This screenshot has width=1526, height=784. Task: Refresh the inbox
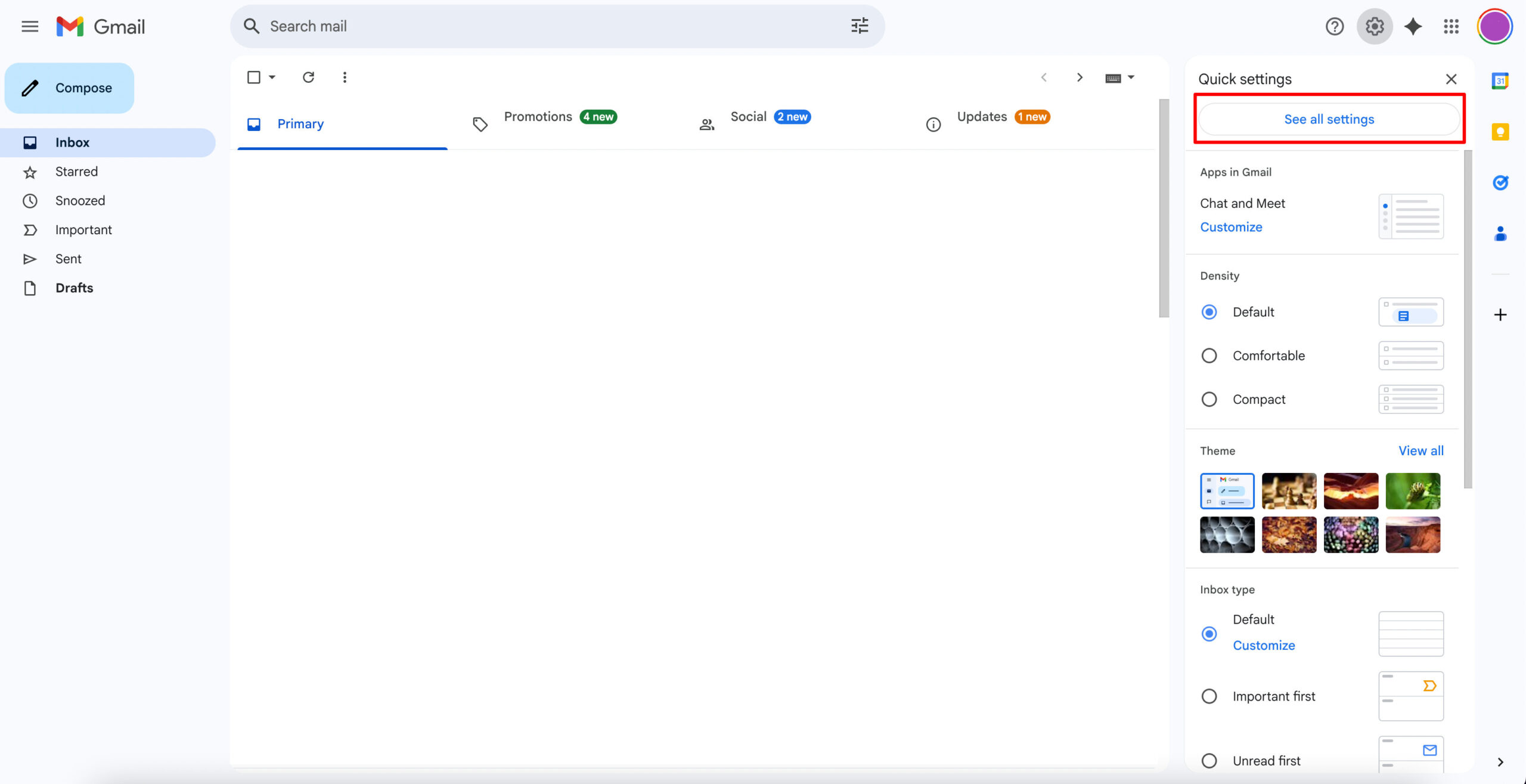(x=308, y=77)
